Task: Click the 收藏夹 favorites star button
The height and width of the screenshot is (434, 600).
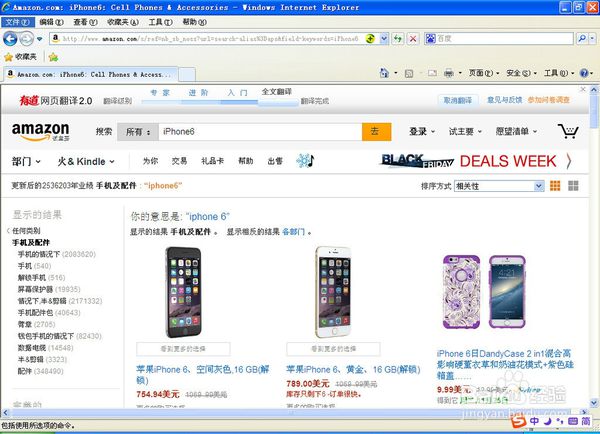Action: (20, 57)
